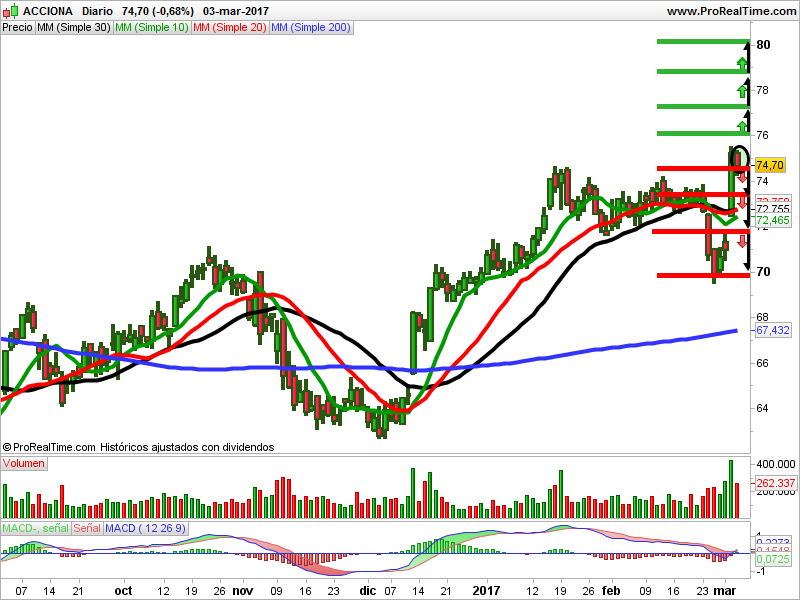The height and width of the screenshot is (600, 800).
Task: Click the nov month label on time axis
Action: tap(242, 590)
